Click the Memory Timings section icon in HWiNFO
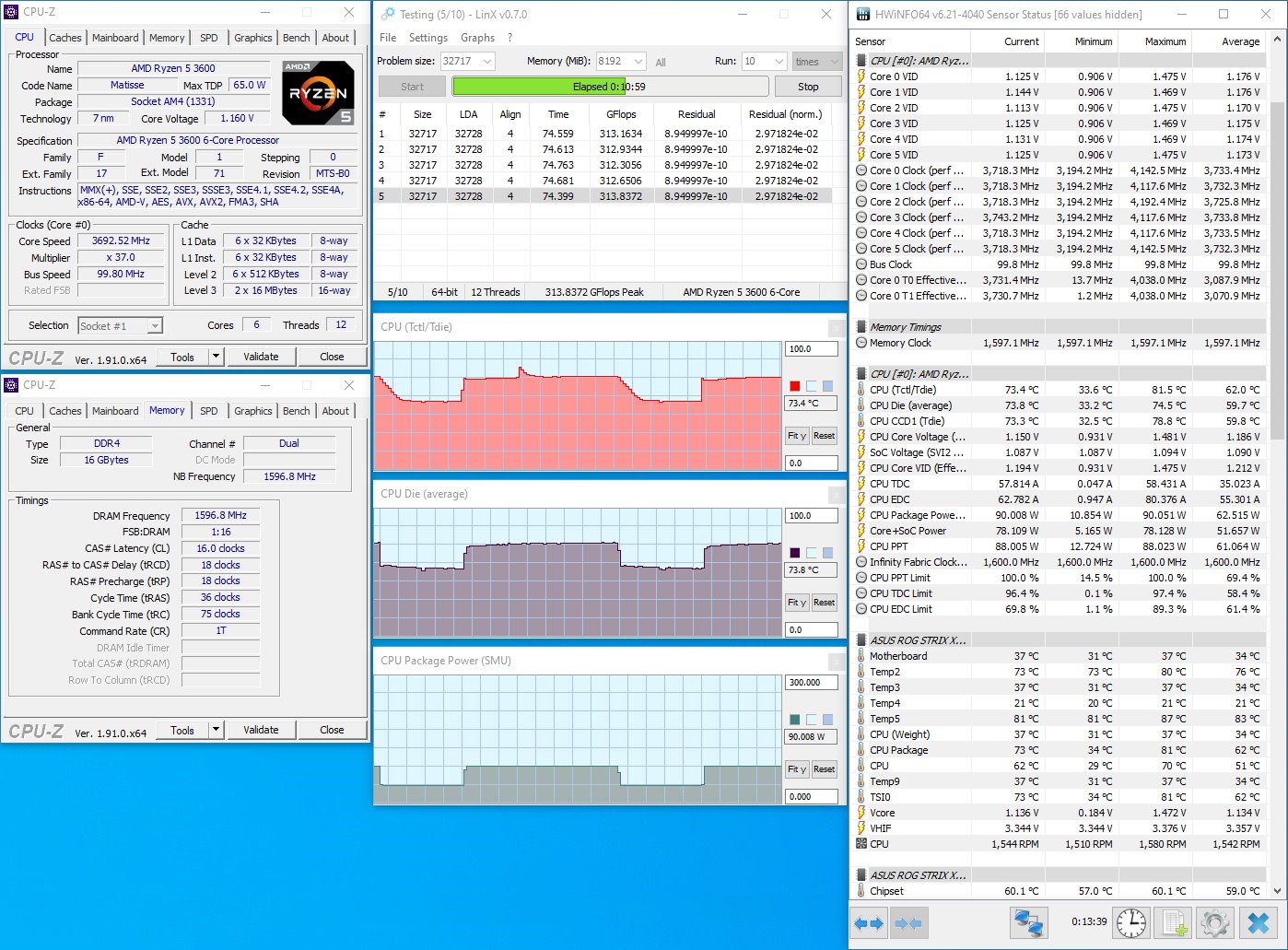 [x=861, y=327]
